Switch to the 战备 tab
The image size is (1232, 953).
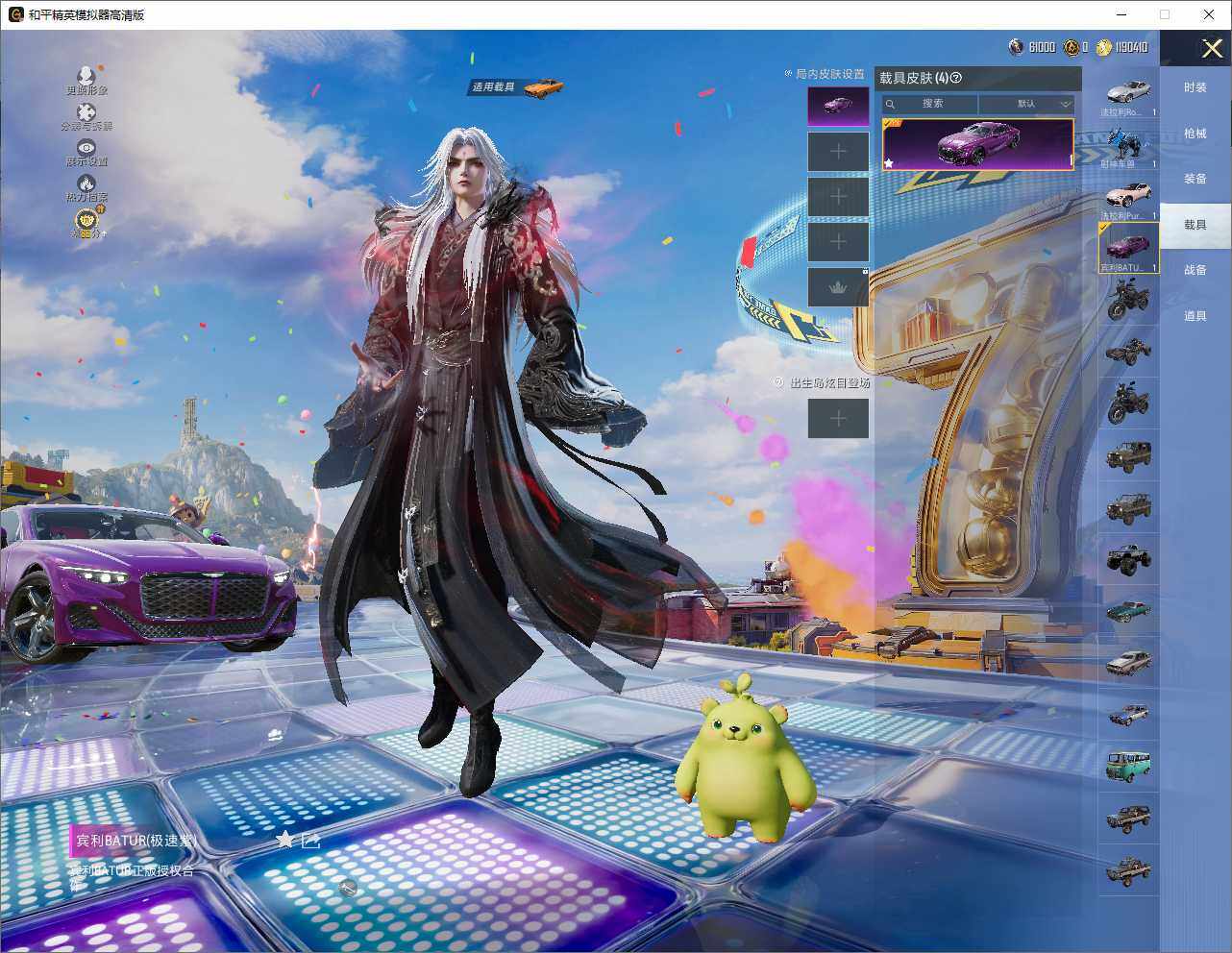[x=1195, y=270]
